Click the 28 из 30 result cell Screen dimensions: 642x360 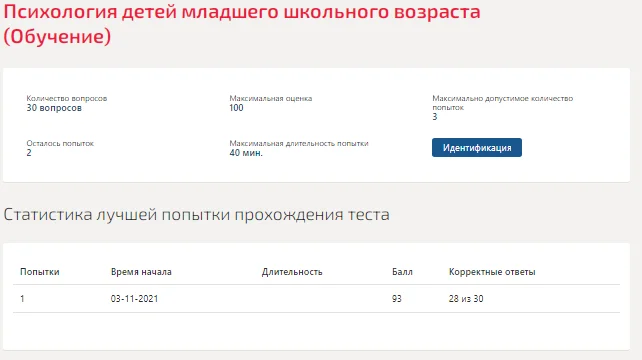(x=466, y=299)
